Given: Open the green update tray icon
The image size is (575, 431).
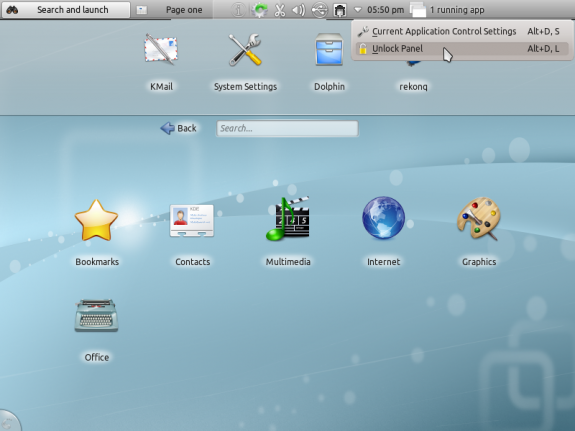Looking at the screenshot, I should [259, 10].
